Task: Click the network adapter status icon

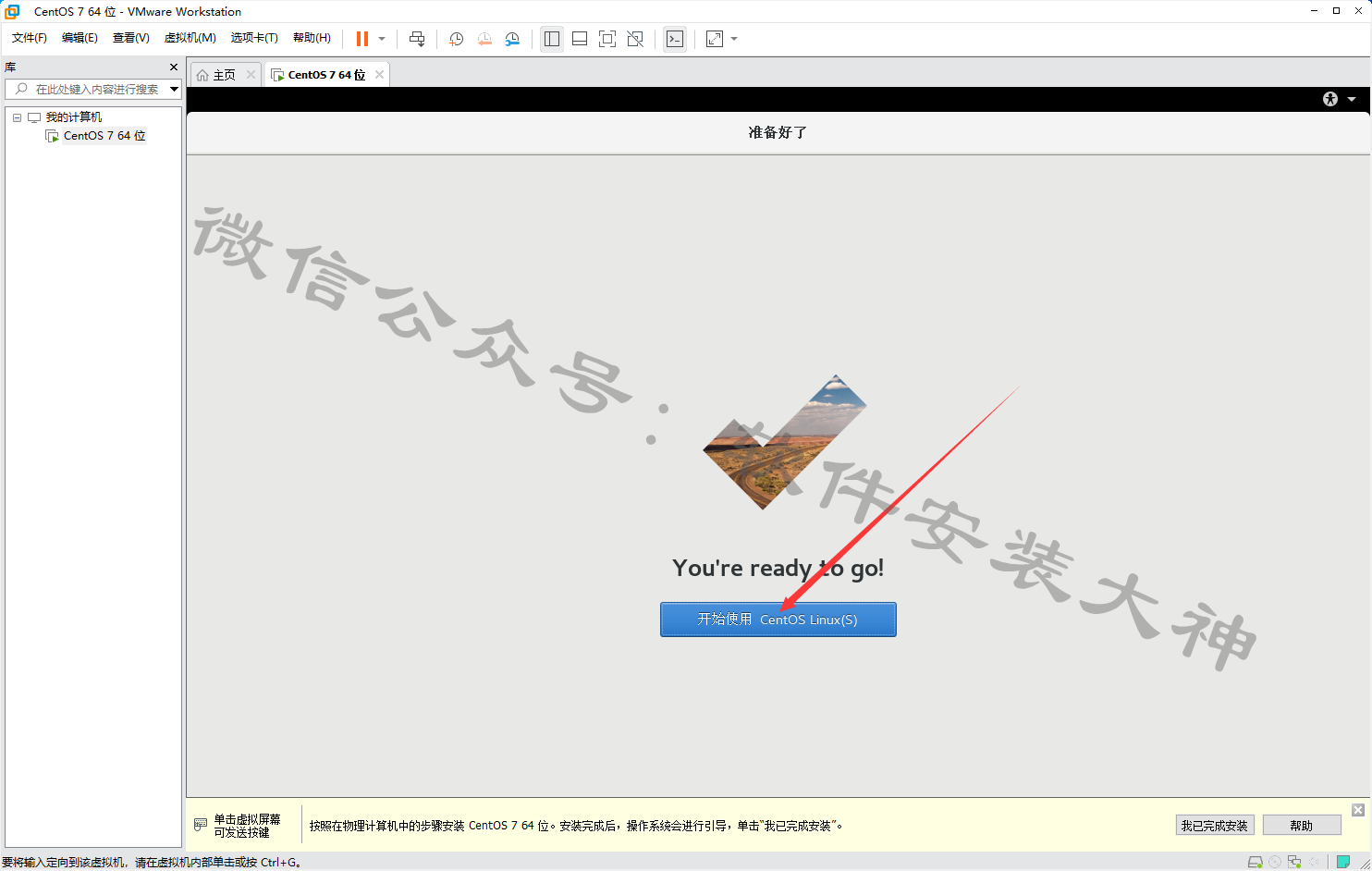Action: tap(1294, 862)
